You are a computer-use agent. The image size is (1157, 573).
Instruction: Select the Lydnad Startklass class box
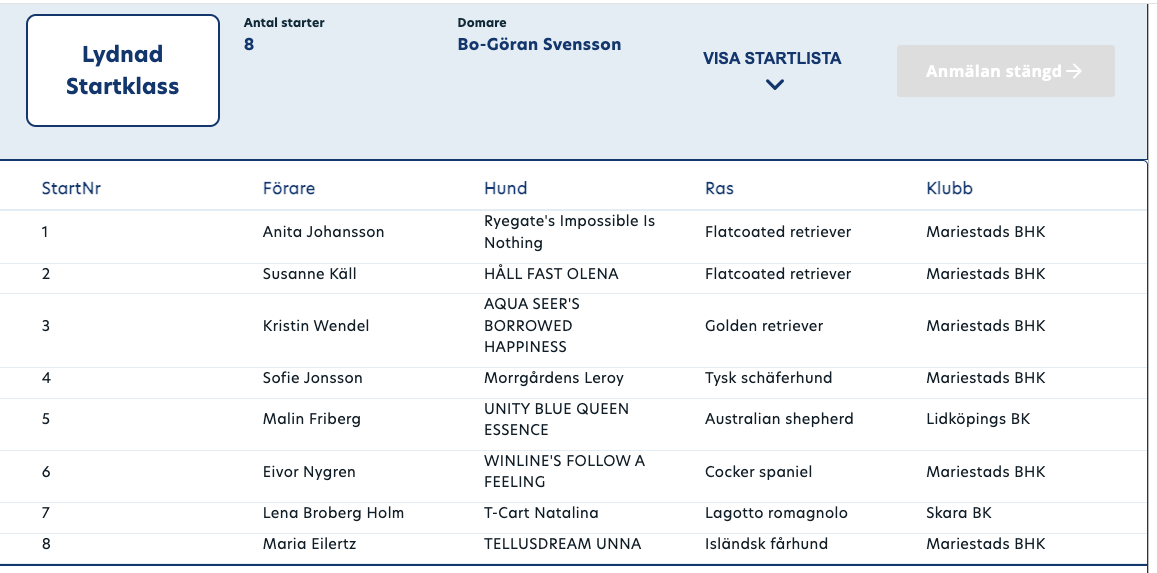click(122, 70)
